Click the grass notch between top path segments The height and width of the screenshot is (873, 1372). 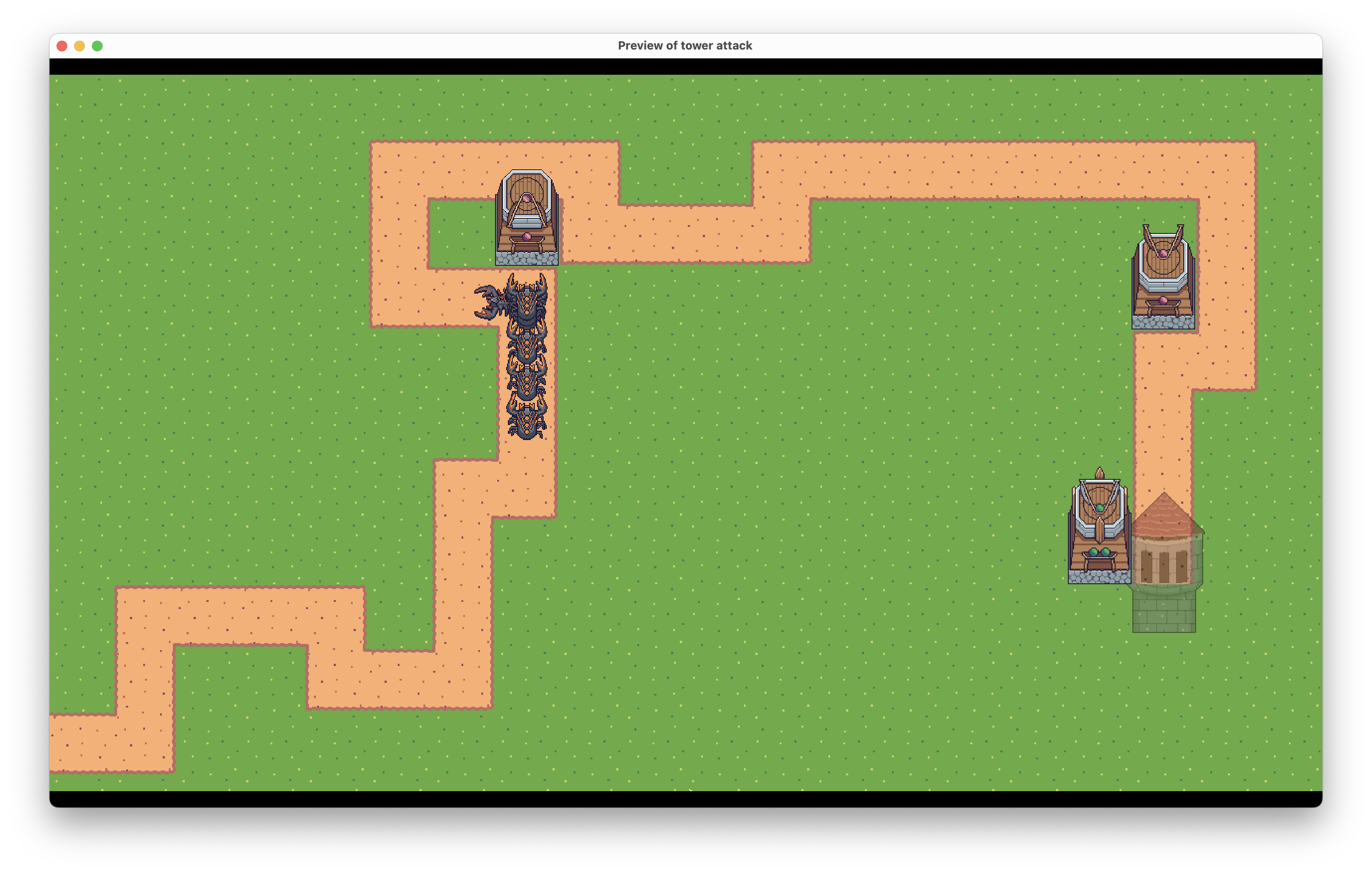point(686,171)
